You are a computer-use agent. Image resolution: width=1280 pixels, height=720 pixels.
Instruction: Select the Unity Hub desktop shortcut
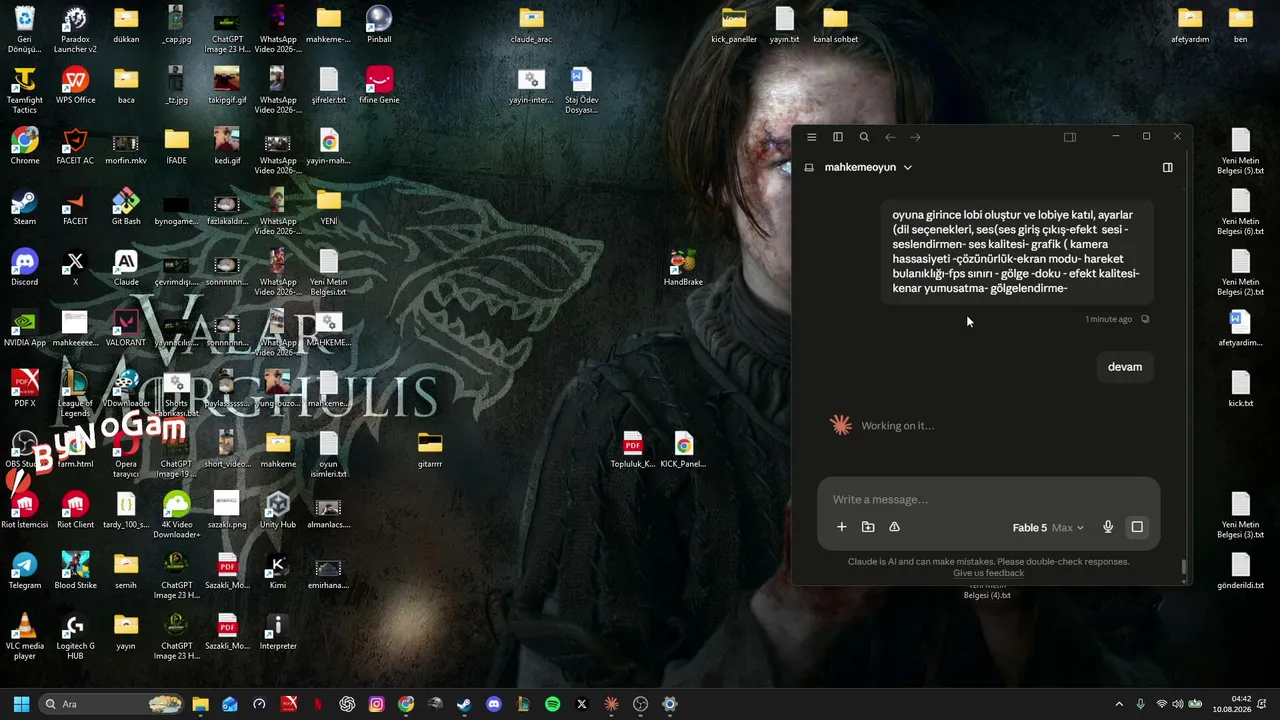278,511
